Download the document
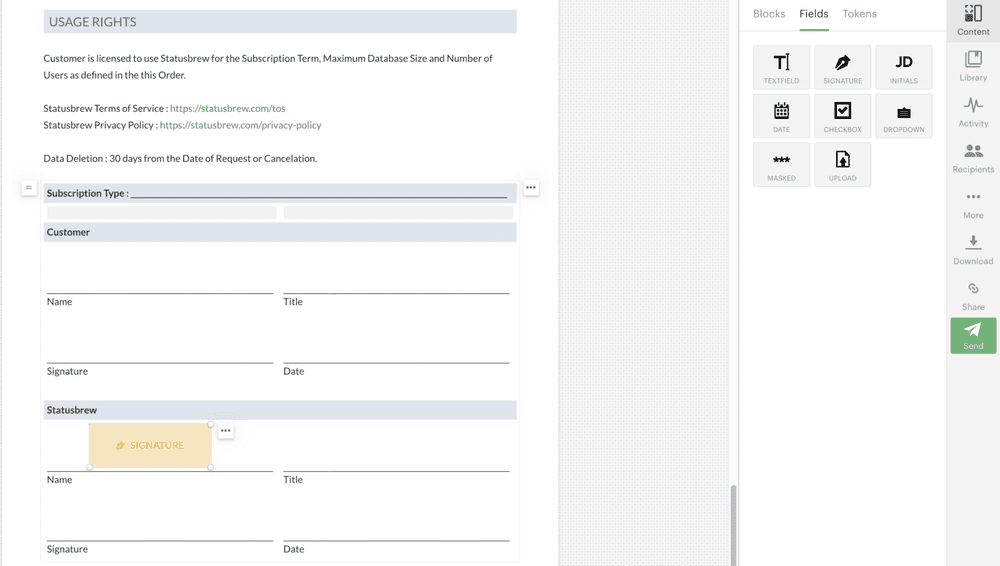 (973, 250)
